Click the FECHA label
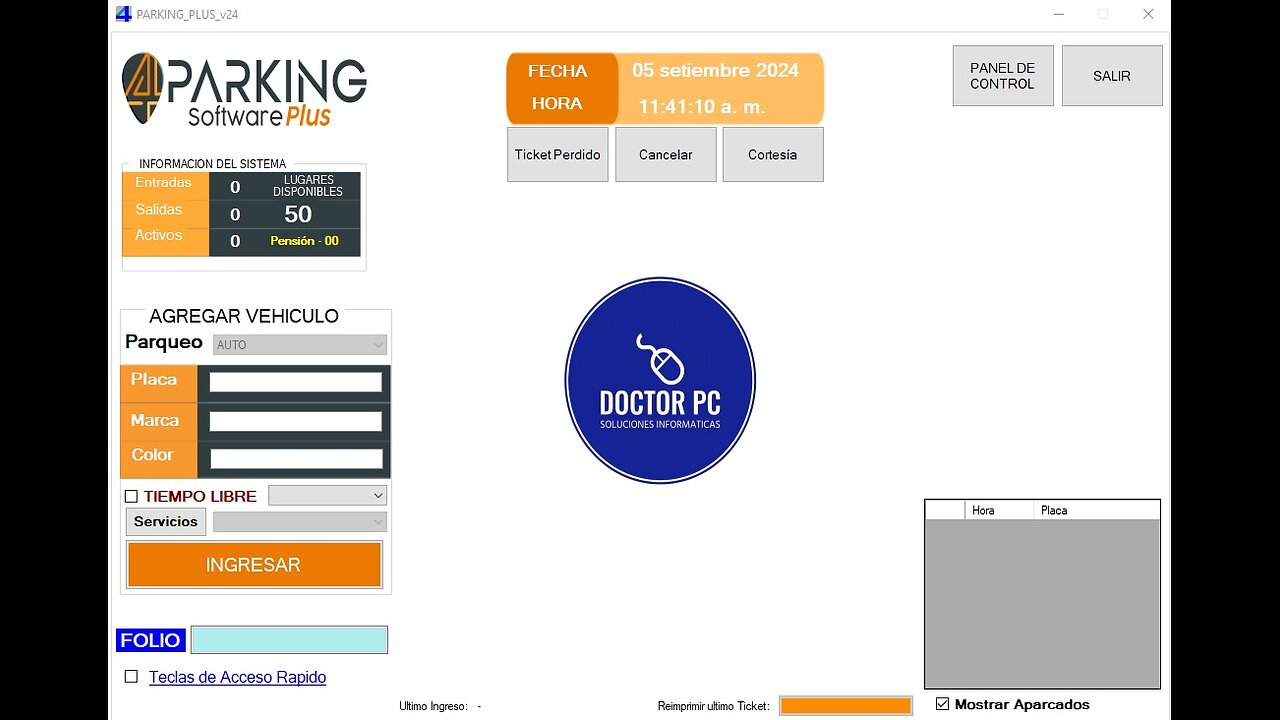 pyautogui.click(x=558, y=71)
